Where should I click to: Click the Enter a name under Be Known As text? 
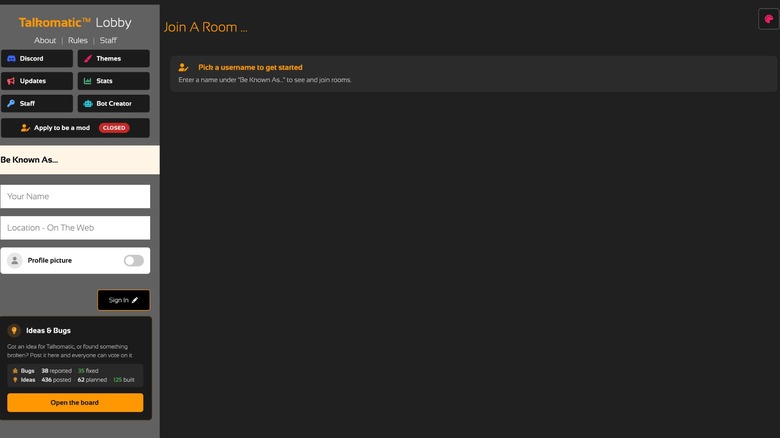pyautogui.click(x=265, y=80)
